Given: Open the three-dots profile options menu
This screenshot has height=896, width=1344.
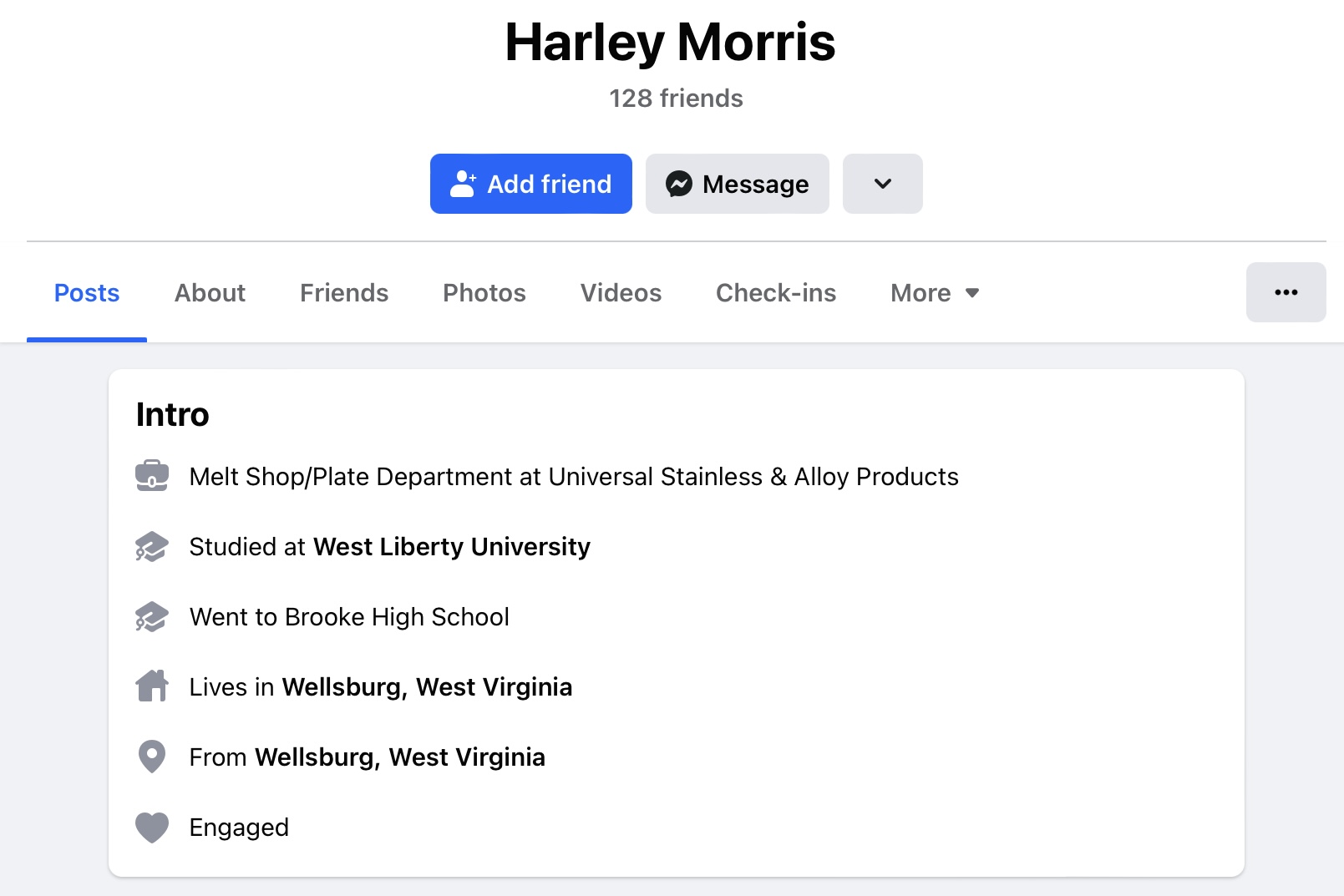Looking at the screenshot, I should (x=1286, y=292).
